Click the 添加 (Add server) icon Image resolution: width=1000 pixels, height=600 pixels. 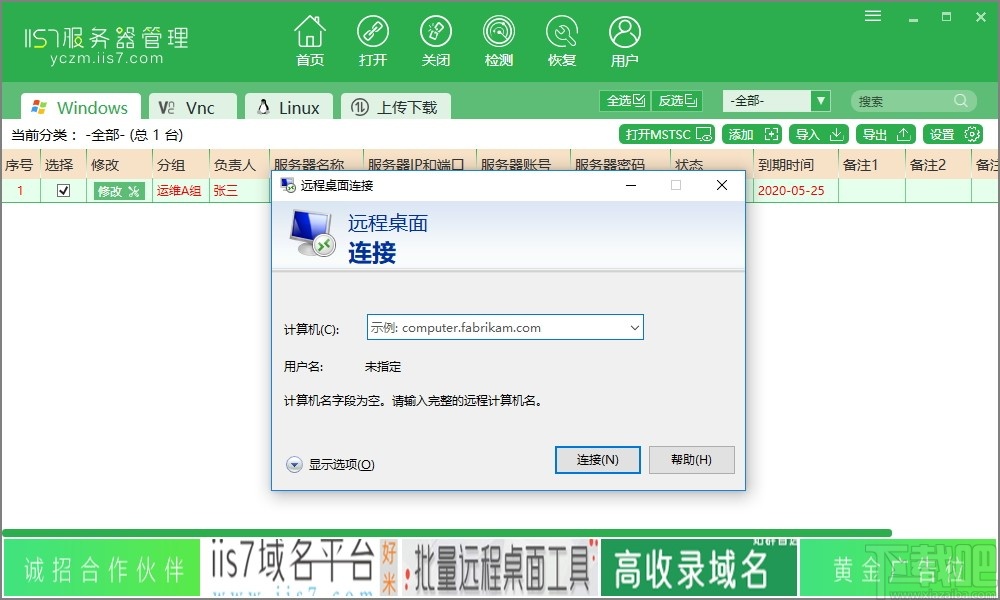click(x=751, y=133)
